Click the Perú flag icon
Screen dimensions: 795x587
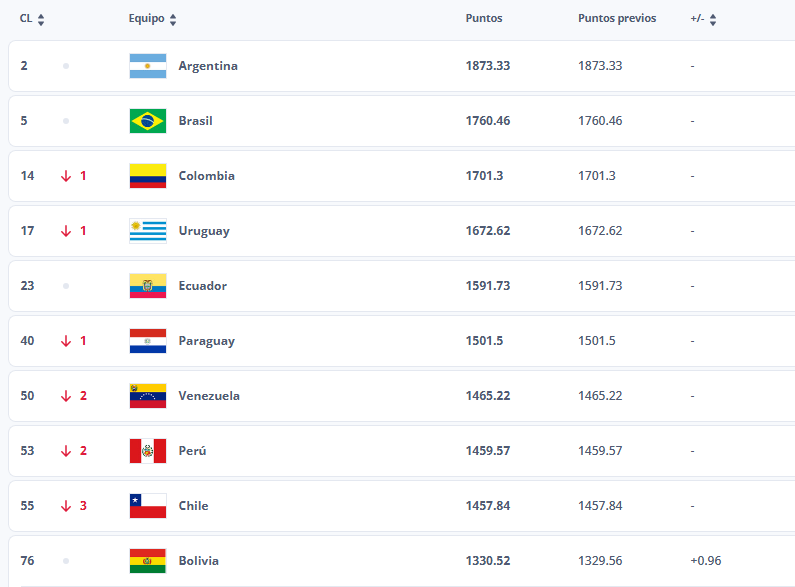click(x=148, y=451)
